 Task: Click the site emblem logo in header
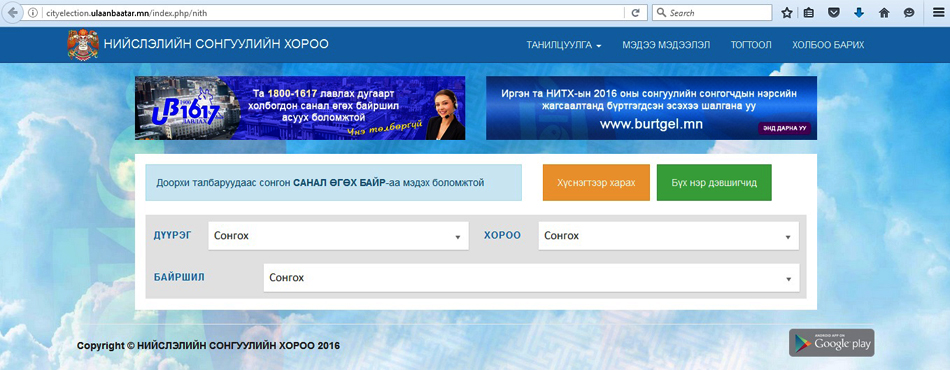tap(83, 44)
